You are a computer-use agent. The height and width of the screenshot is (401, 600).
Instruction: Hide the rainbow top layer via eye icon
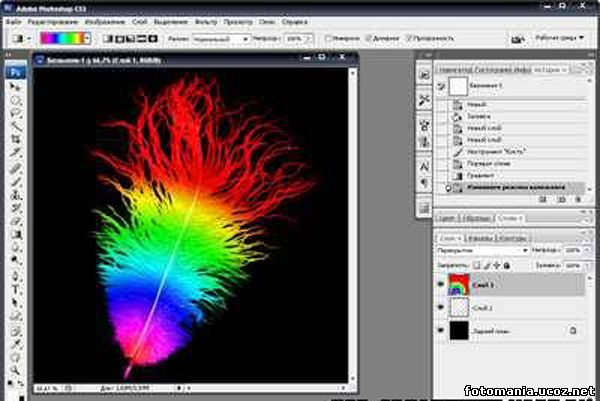click(x=443, y=285)
